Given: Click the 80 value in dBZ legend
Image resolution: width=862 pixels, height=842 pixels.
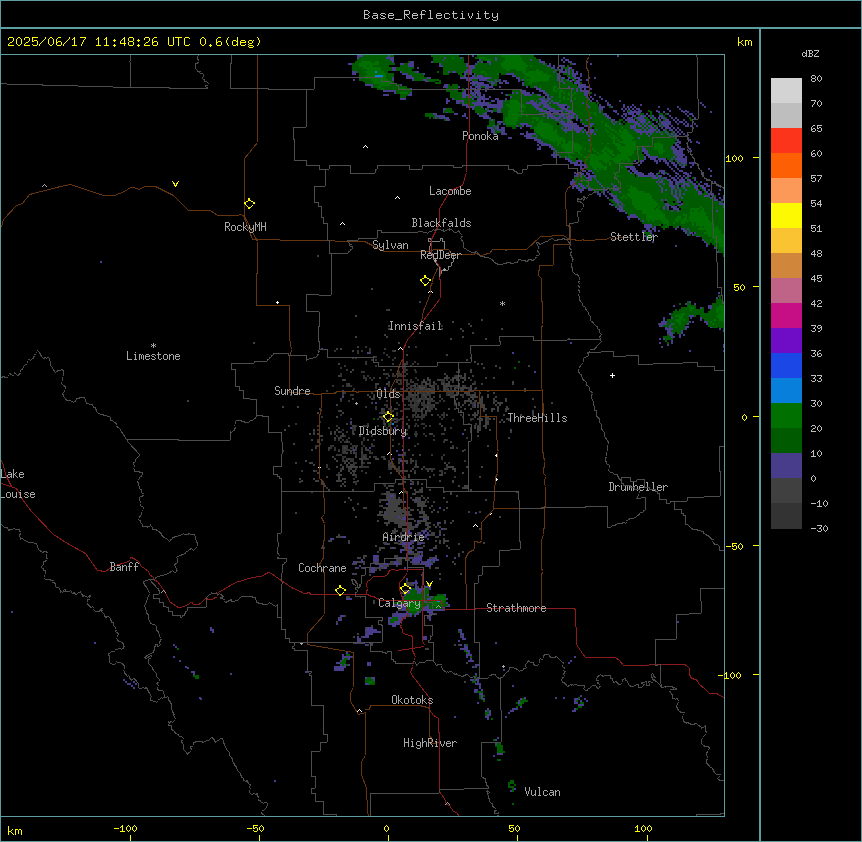Looking at the screenshot, I should [x=816, y=79].
